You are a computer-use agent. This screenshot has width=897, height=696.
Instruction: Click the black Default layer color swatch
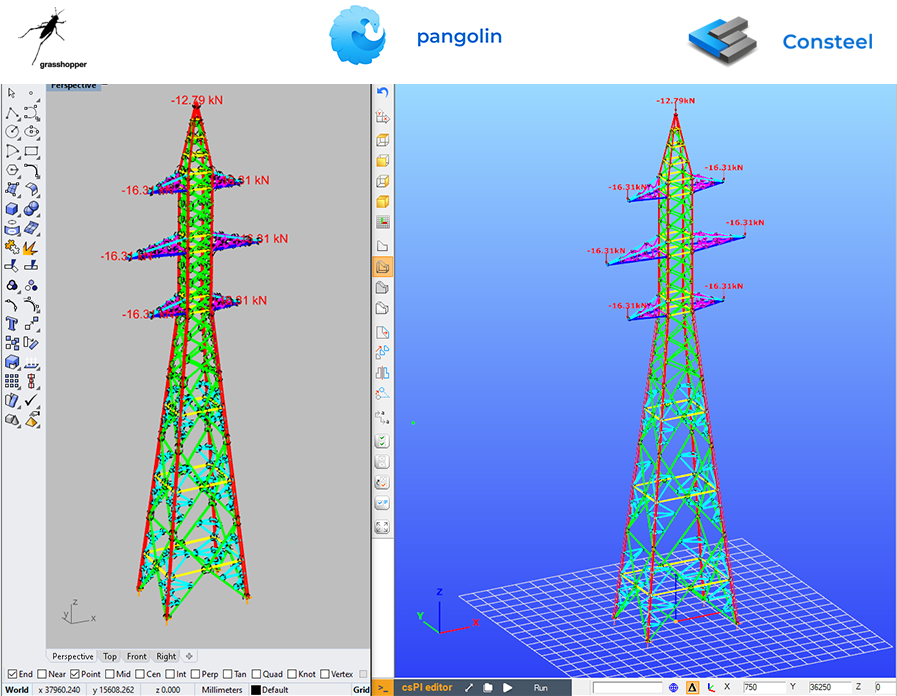(256, 689)
